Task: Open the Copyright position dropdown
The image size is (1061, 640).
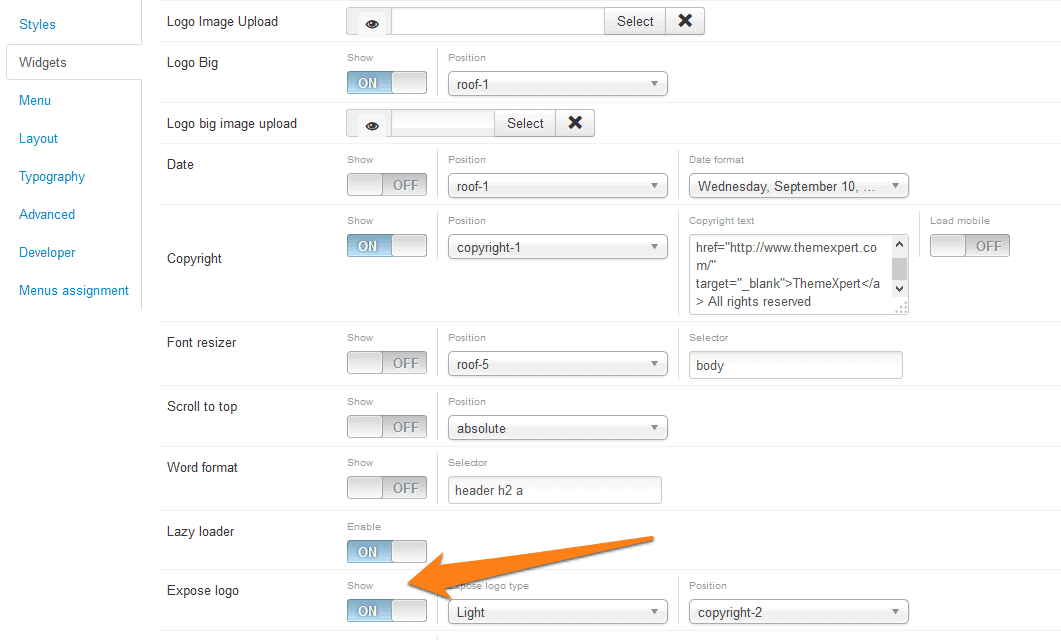Action: pos(557,247)
